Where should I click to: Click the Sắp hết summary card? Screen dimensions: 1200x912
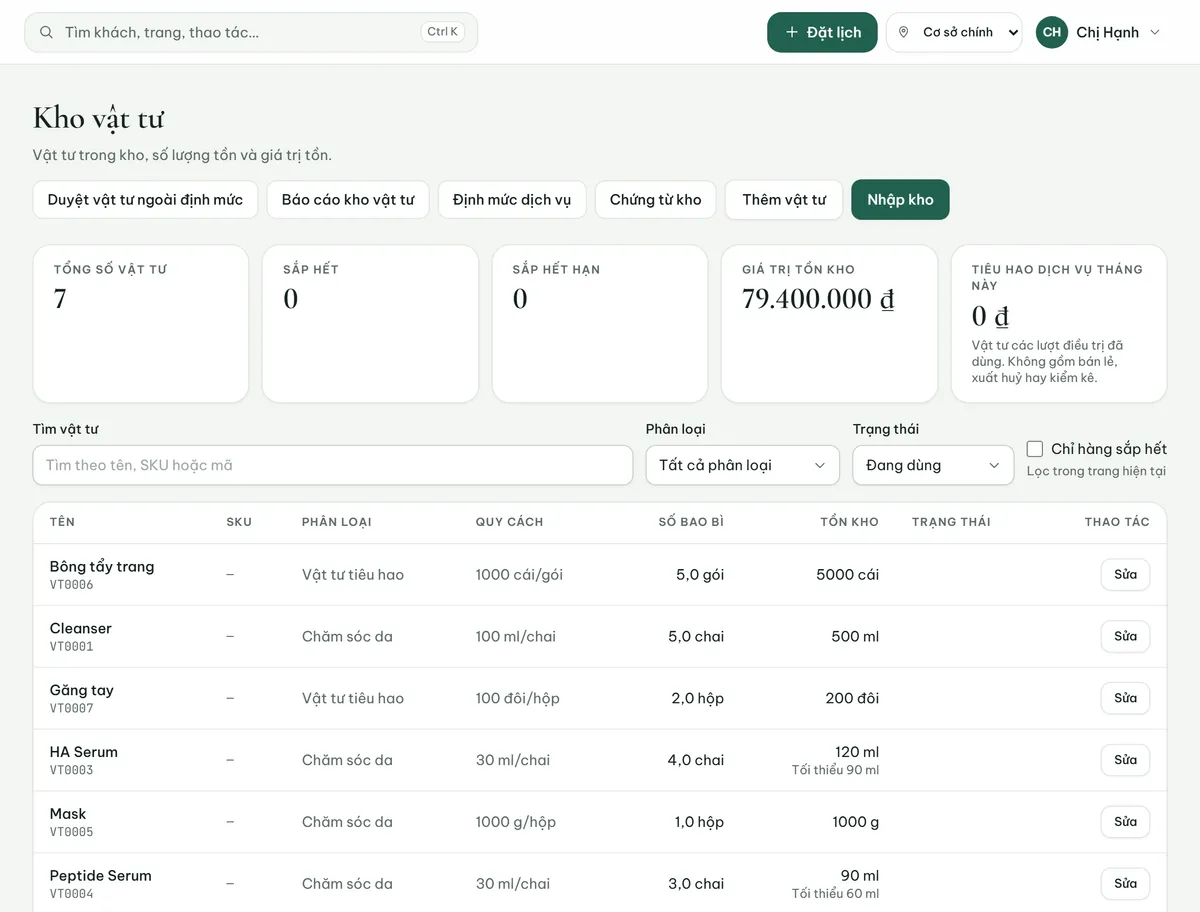click(x=370, y=324)
